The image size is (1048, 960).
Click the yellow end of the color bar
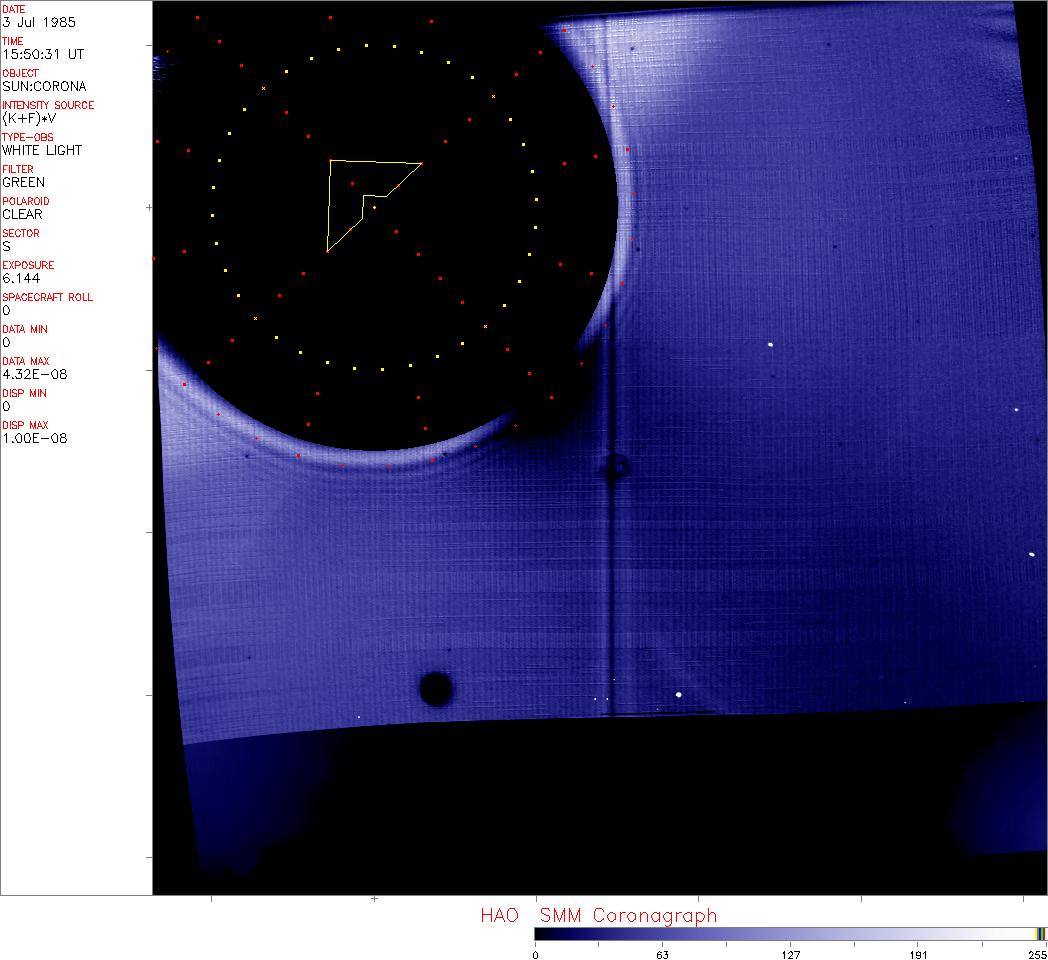pyautogui.click(x=1040, y=933)
